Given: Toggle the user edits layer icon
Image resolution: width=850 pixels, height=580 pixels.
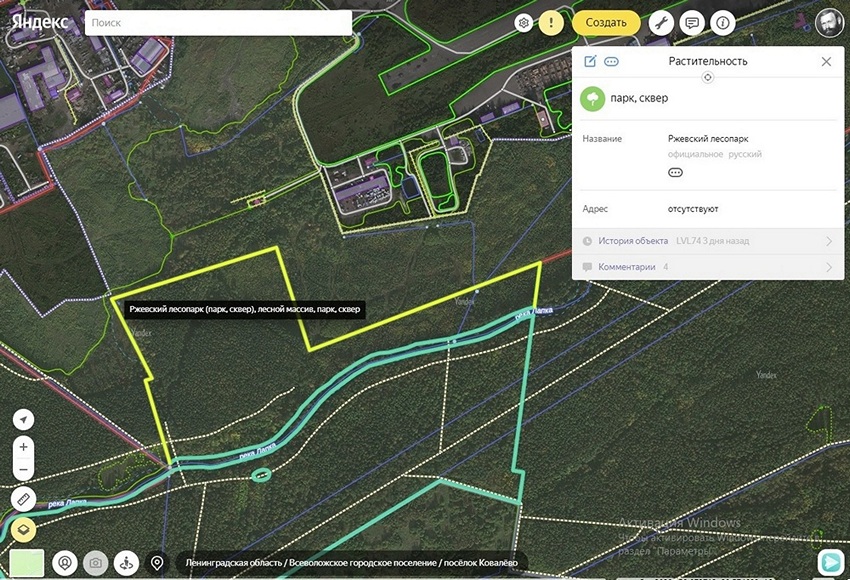Looking at the screenshot, I should pos(65,563).
